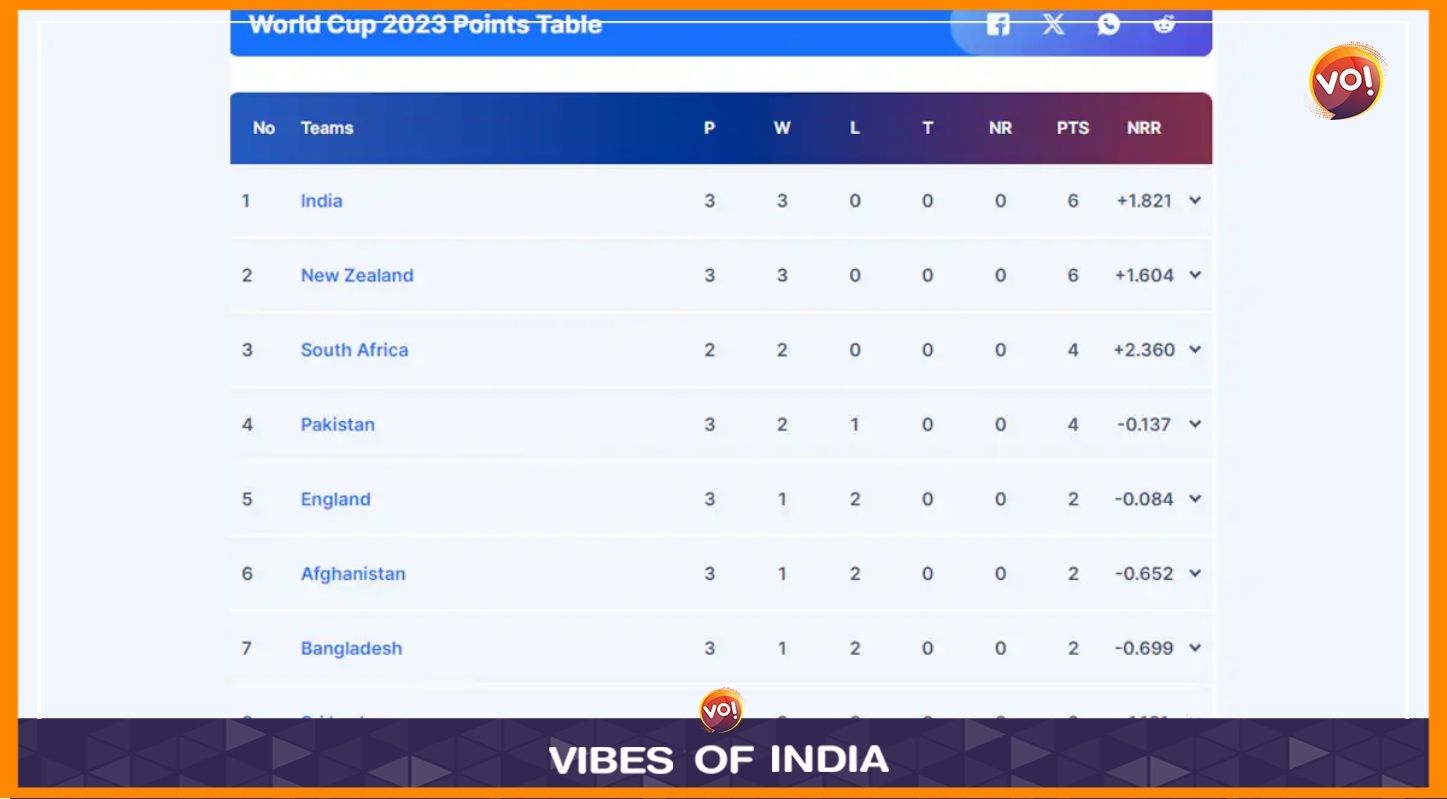
Task: Expand South Africa row chevron
Action: tap(1195, 349)
